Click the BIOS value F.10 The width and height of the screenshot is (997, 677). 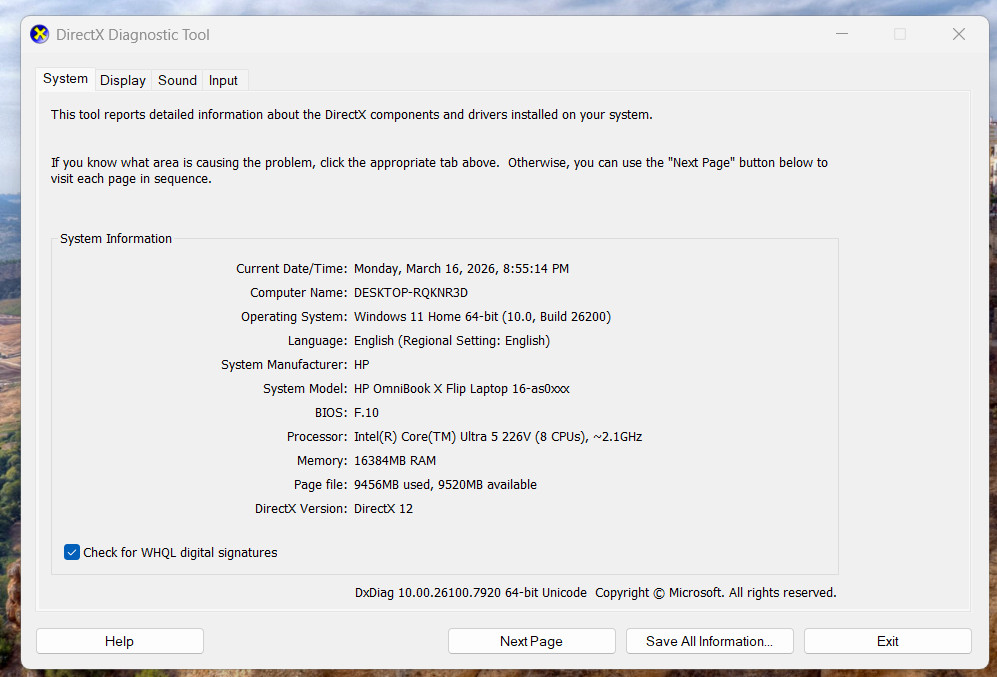tap(366, 413)
